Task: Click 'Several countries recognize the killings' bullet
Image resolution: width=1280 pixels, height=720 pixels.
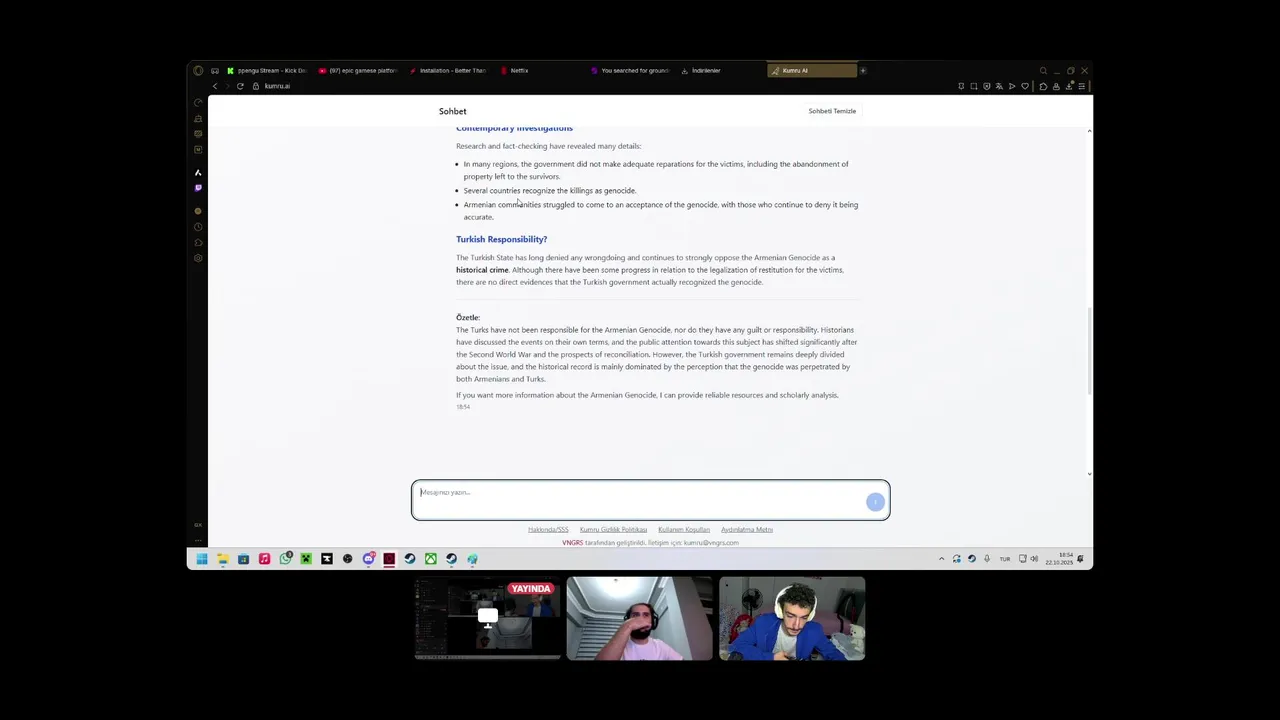Action: [x=549, y=191]
